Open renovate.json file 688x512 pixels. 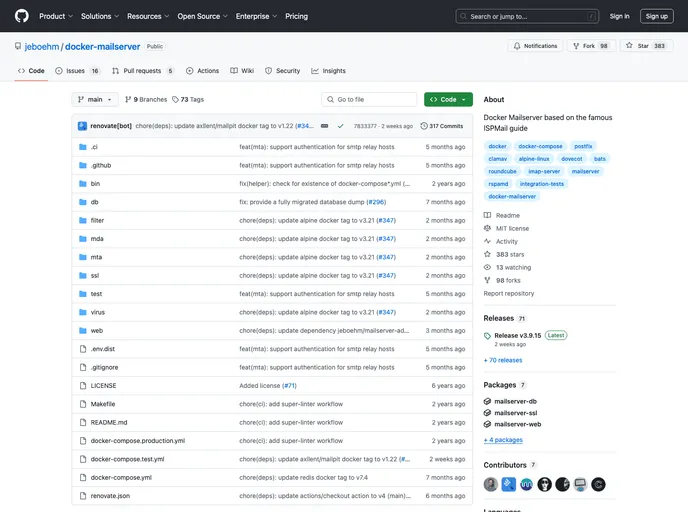pos(110,496)
